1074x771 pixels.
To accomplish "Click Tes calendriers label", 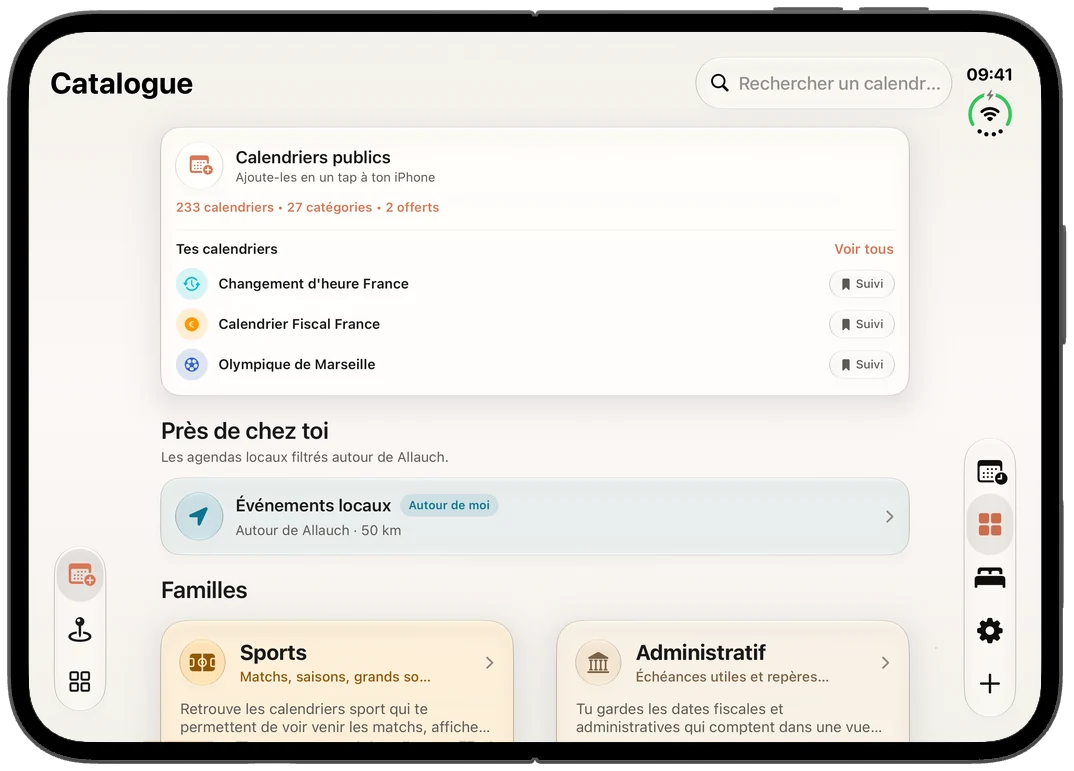I will tap(227, 249).
